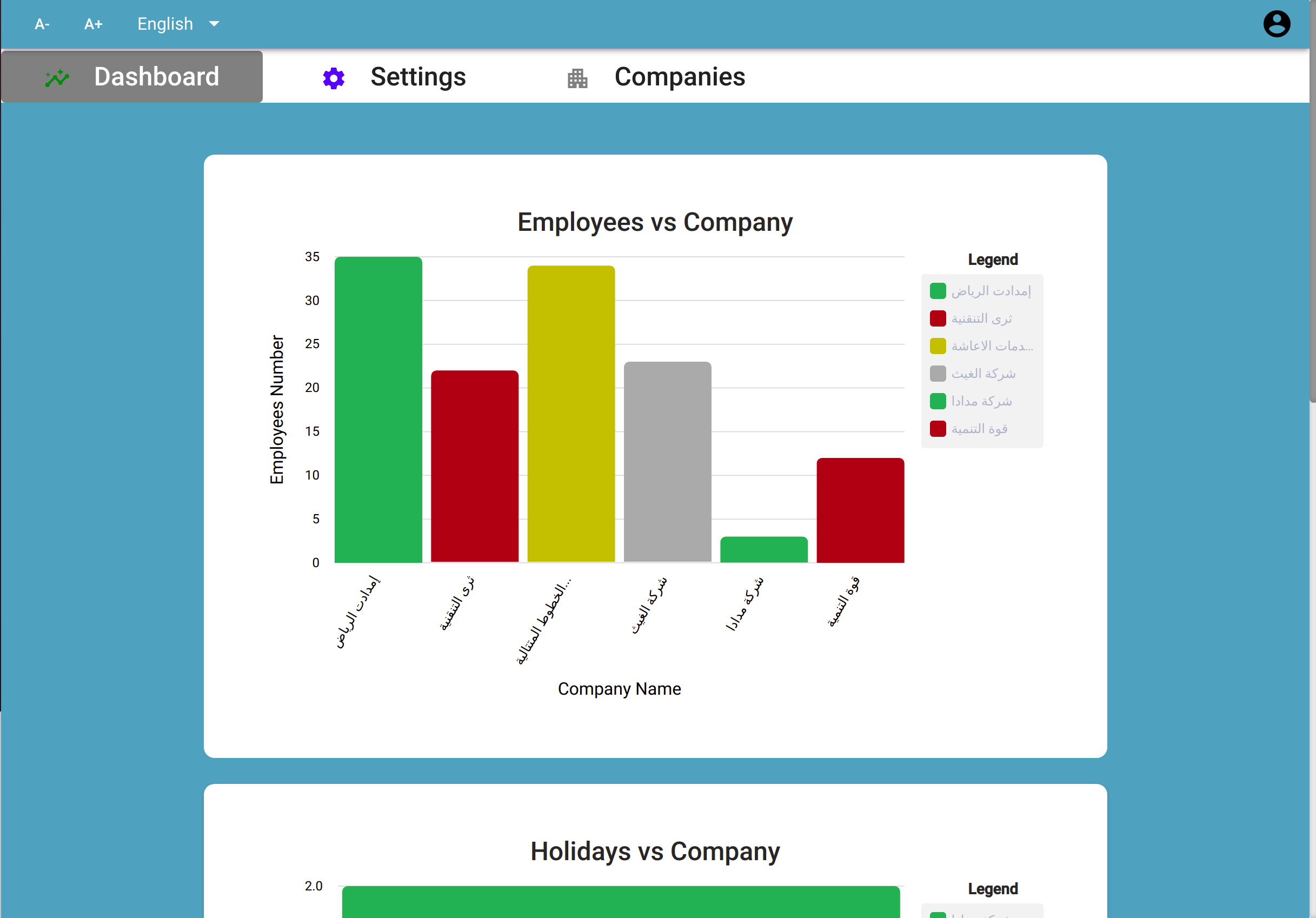1316x918 pixels.
Task: Click the red bar for قوة التنمية
Action: 860,510
